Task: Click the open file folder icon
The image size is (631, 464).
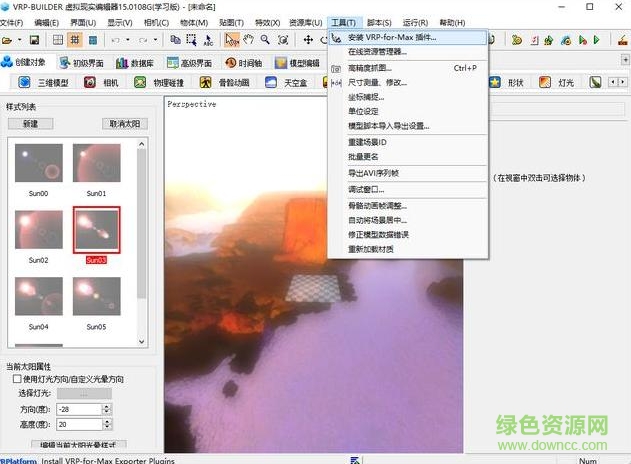Action: [7, 40]
